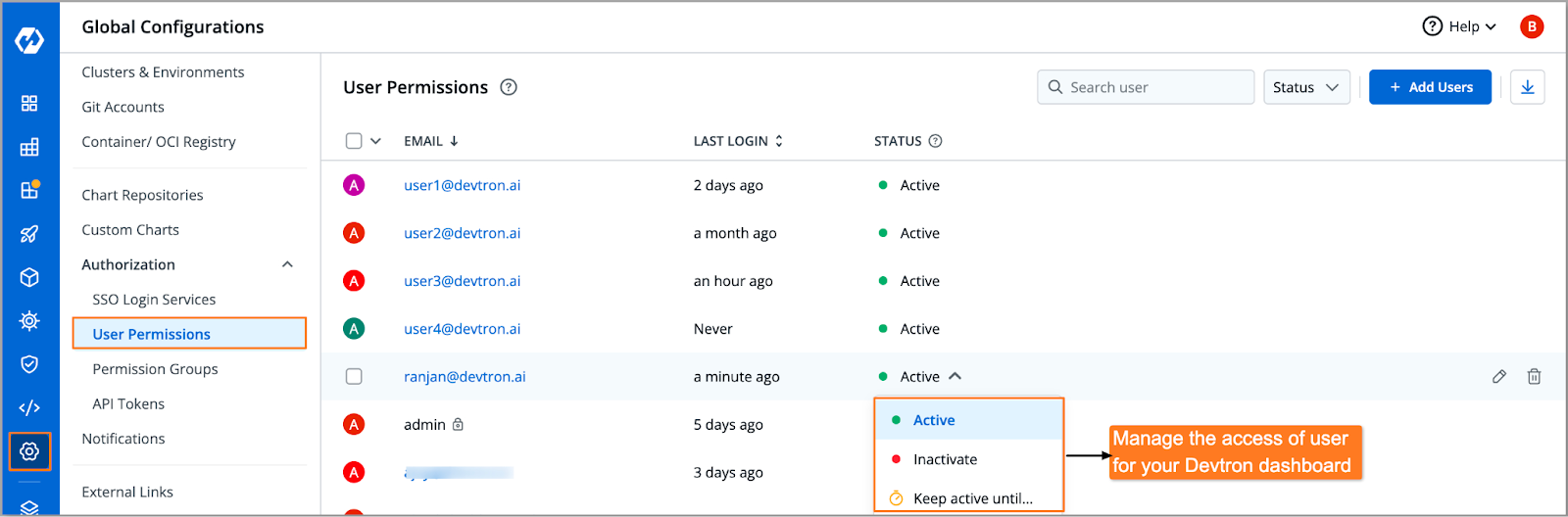The image size is (1568, 517).
Task: Open the applications grid icon in sidebar
Action: coord(29,103)
